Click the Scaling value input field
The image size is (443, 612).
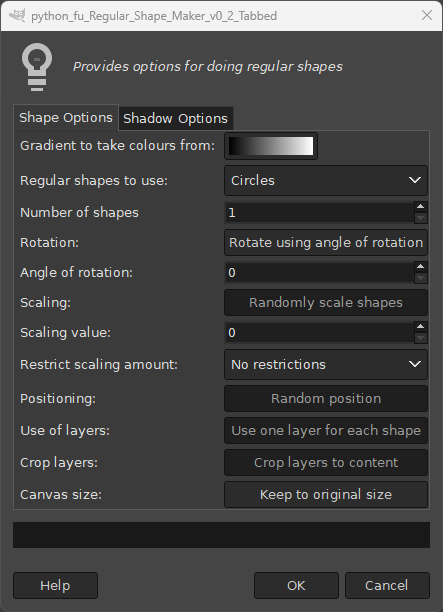pyautogui.click(x=319, y=333)
